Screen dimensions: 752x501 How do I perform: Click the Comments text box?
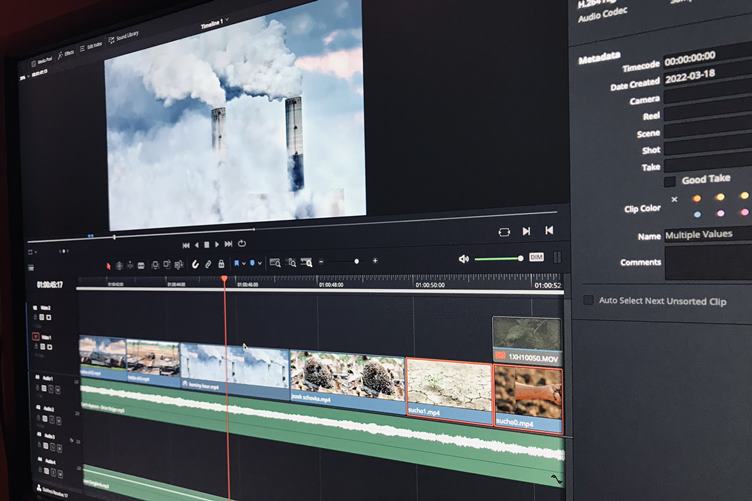(x=708, y=263)
